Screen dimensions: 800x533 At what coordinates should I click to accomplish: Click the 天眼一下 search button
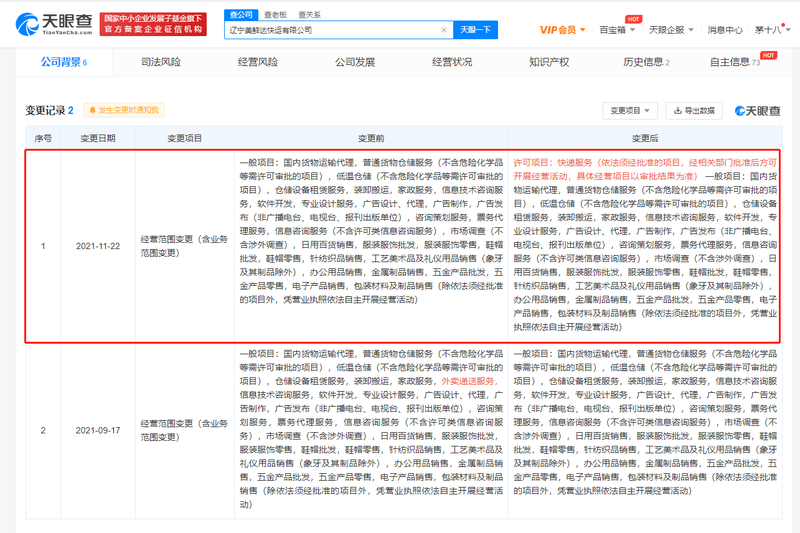click(x=476, y=30)
